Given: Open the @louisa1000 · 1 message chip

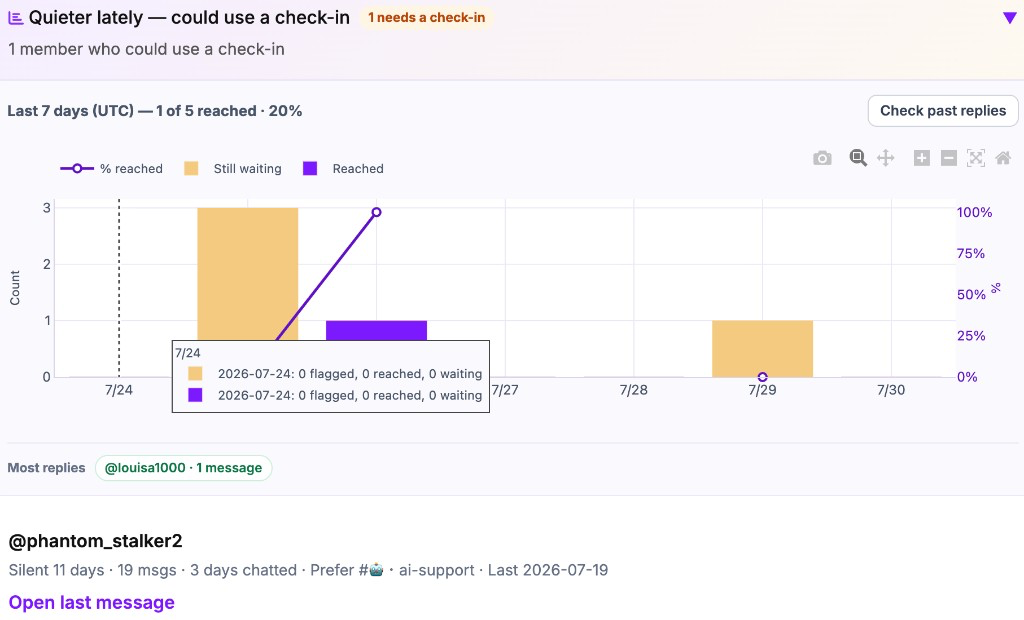Looking at the screenshot, I should coord(184,468).
